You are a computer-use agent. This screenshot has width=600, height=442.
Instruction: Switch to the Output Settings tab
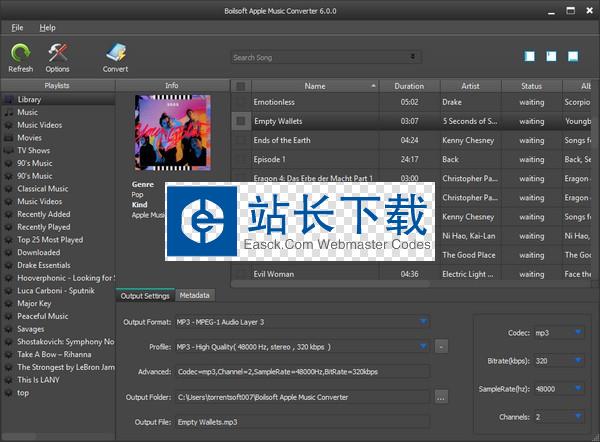(x=145, y=296)
